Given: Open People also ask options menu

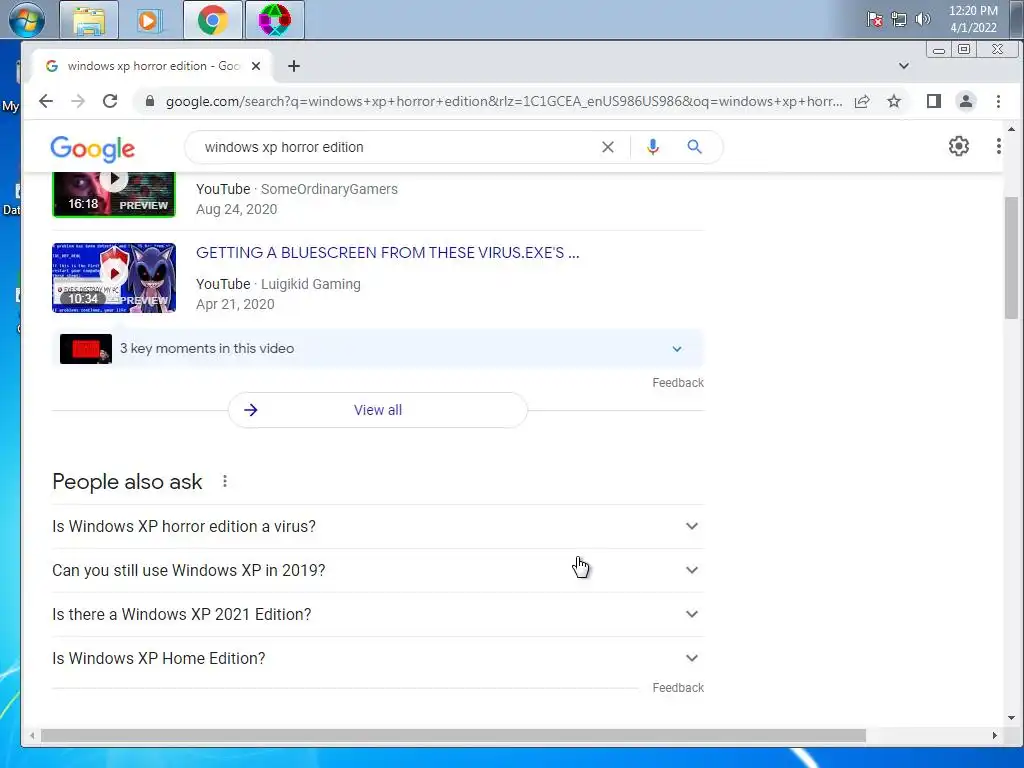Looking at the screenshot, I should (225, 481).
